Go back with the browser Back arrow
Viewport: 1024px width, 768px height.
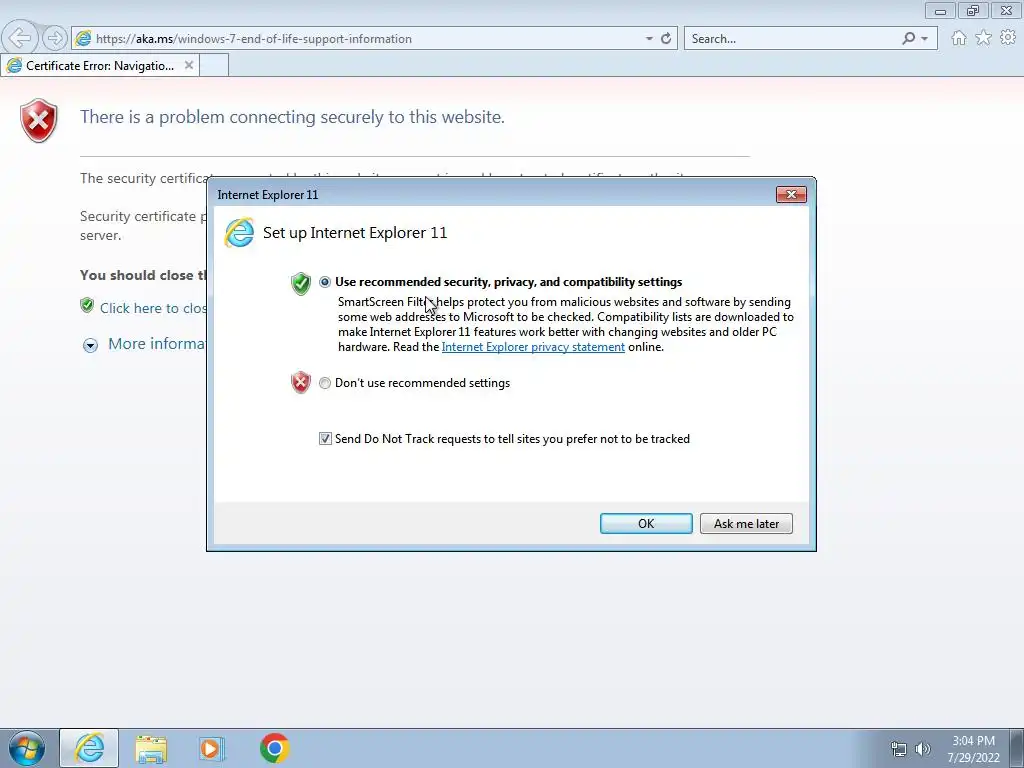click(20, 38)
